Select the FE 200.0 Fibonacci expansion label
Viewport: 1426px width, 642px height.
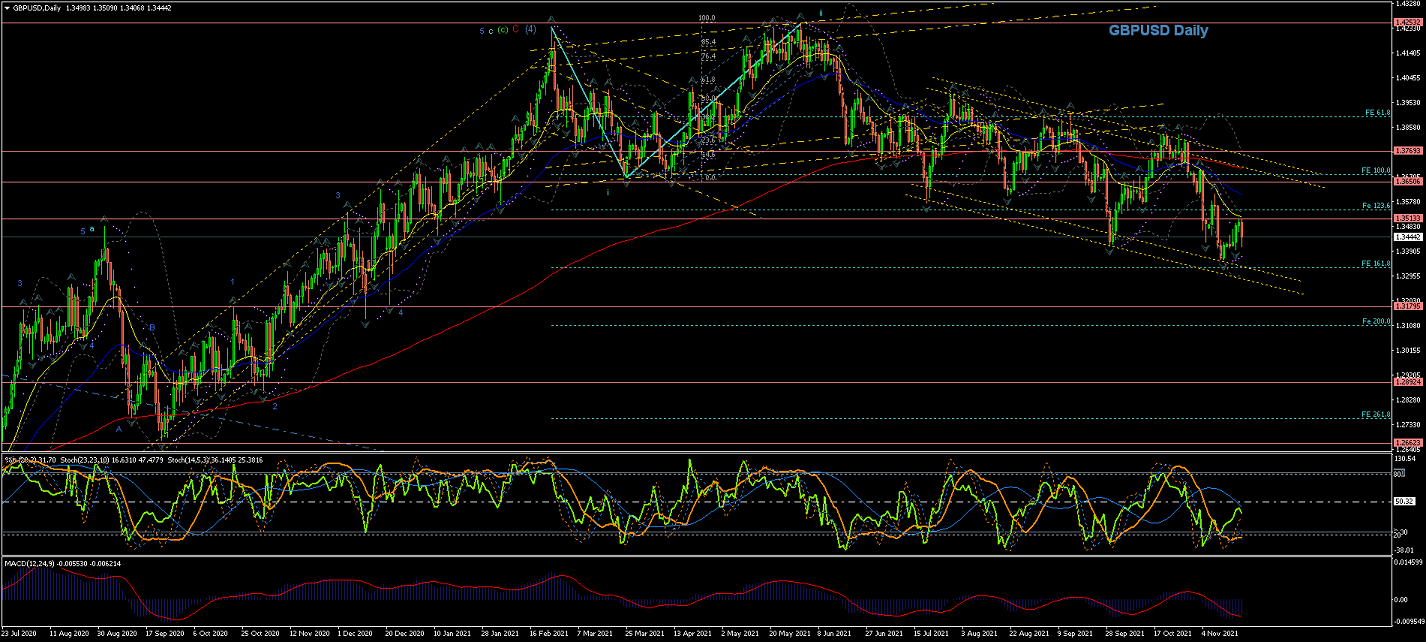click(1376, 322)
